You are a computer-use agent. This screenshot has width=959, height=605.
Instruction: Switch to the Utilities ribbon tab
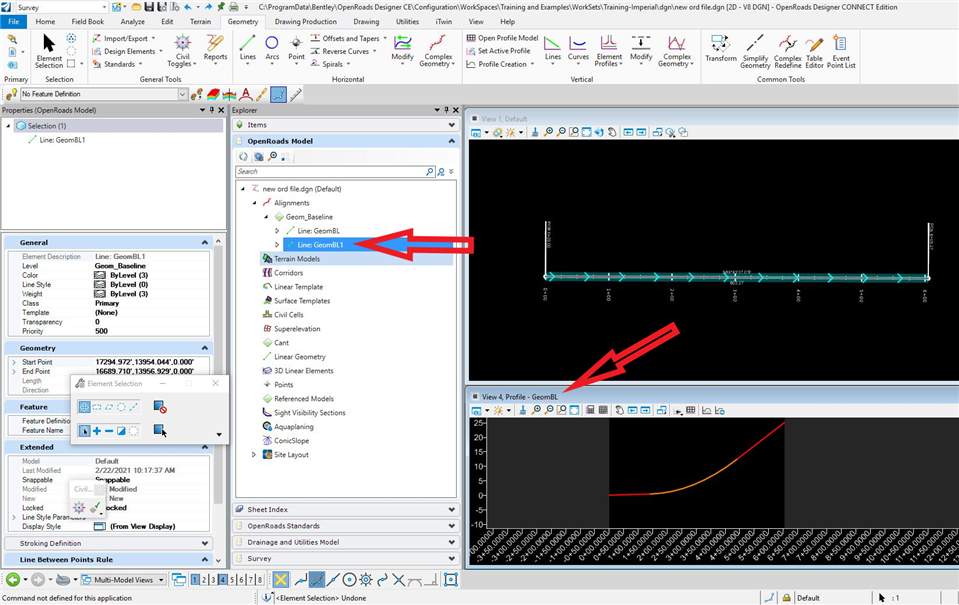pos(407,21)
